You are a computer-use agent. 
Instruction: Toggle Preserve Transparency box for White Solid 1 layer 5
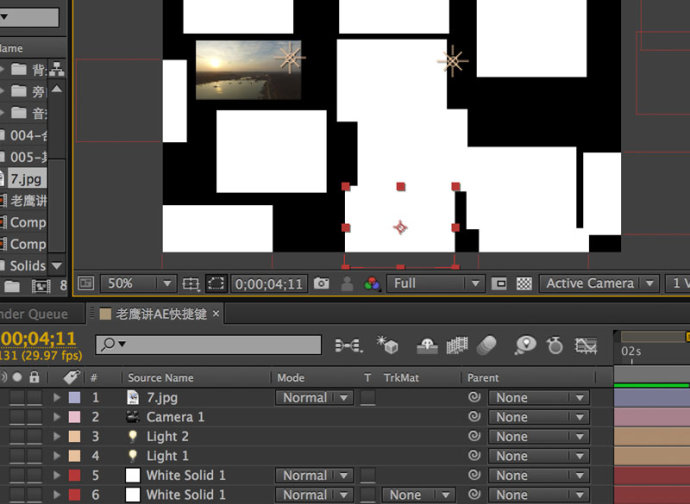[368, 475]
